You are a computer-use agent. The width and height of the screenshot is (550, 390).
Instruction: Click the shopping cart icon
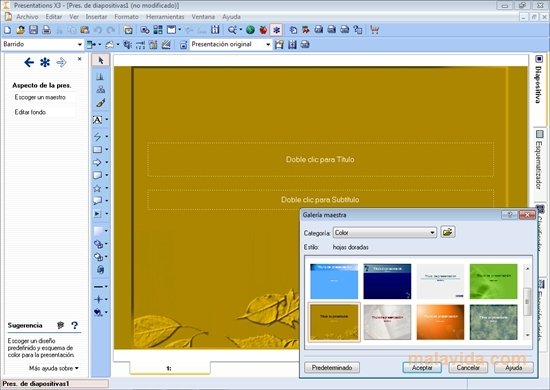pos(375,30)
